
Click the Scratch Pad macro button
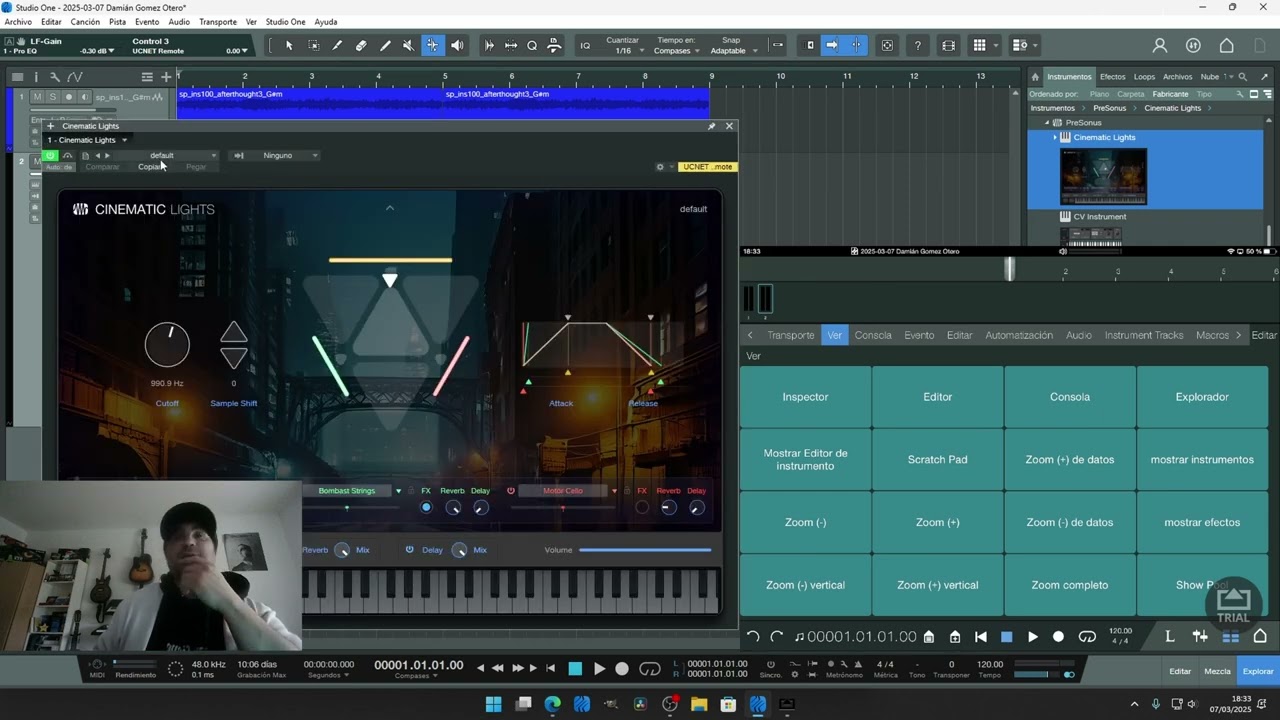[937, 460]
